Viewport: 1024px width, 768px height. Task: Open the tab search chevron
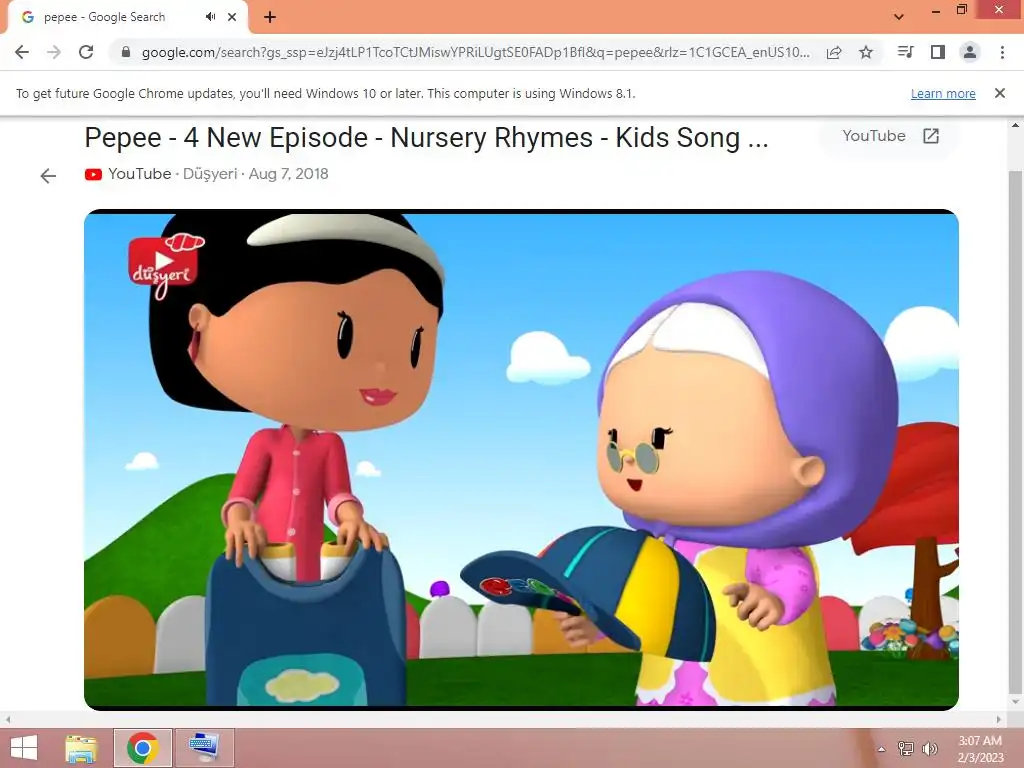[x=899, y=17]
